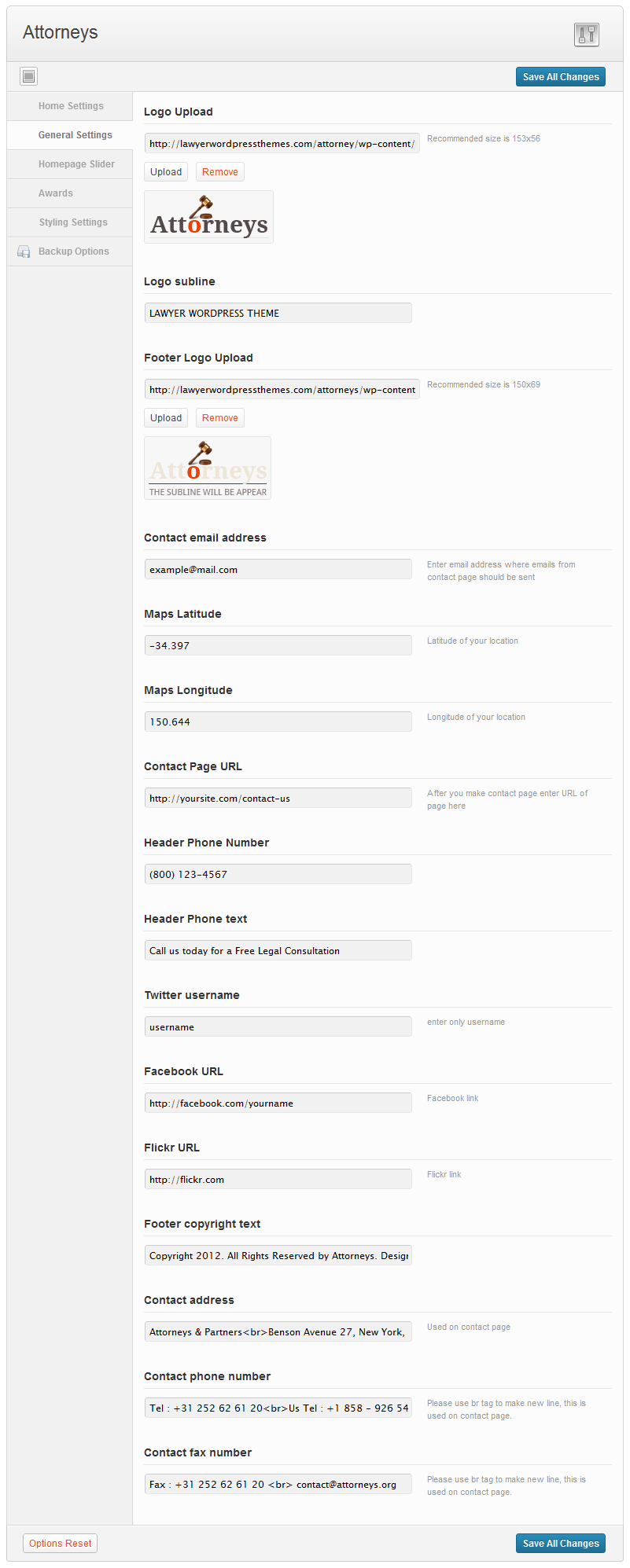Go to Styling Settings tab
The image size is (630, 1568).
point(73,222)
